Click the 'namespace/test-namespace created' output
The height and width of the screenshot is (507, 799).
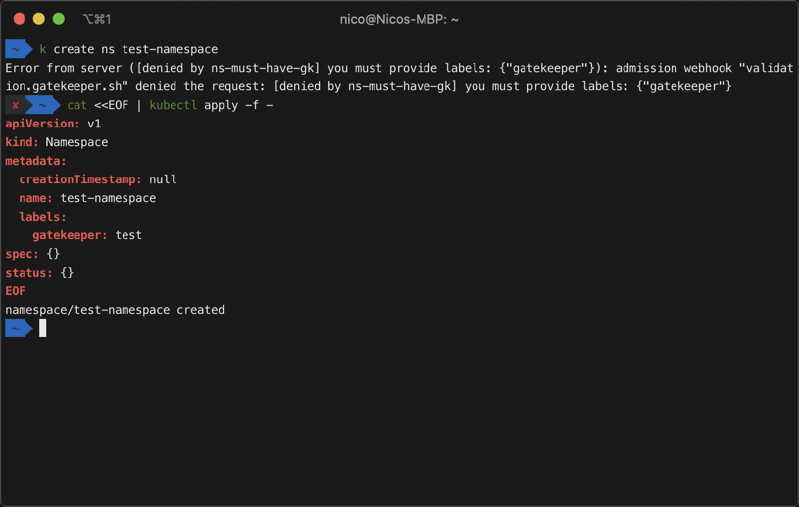[x=115, y=310]
